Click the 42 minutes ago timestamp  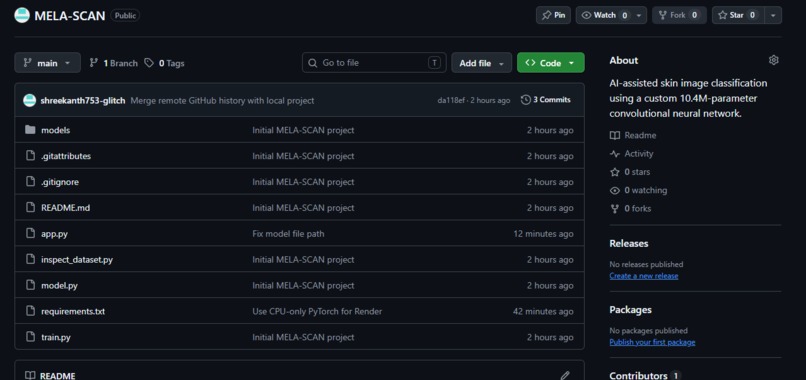(543, 311)
